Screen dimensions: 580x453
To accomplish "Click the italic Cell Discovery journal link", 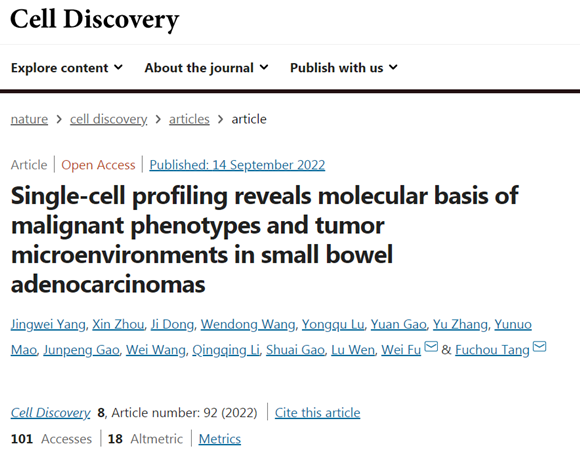I will click(50, 412).
